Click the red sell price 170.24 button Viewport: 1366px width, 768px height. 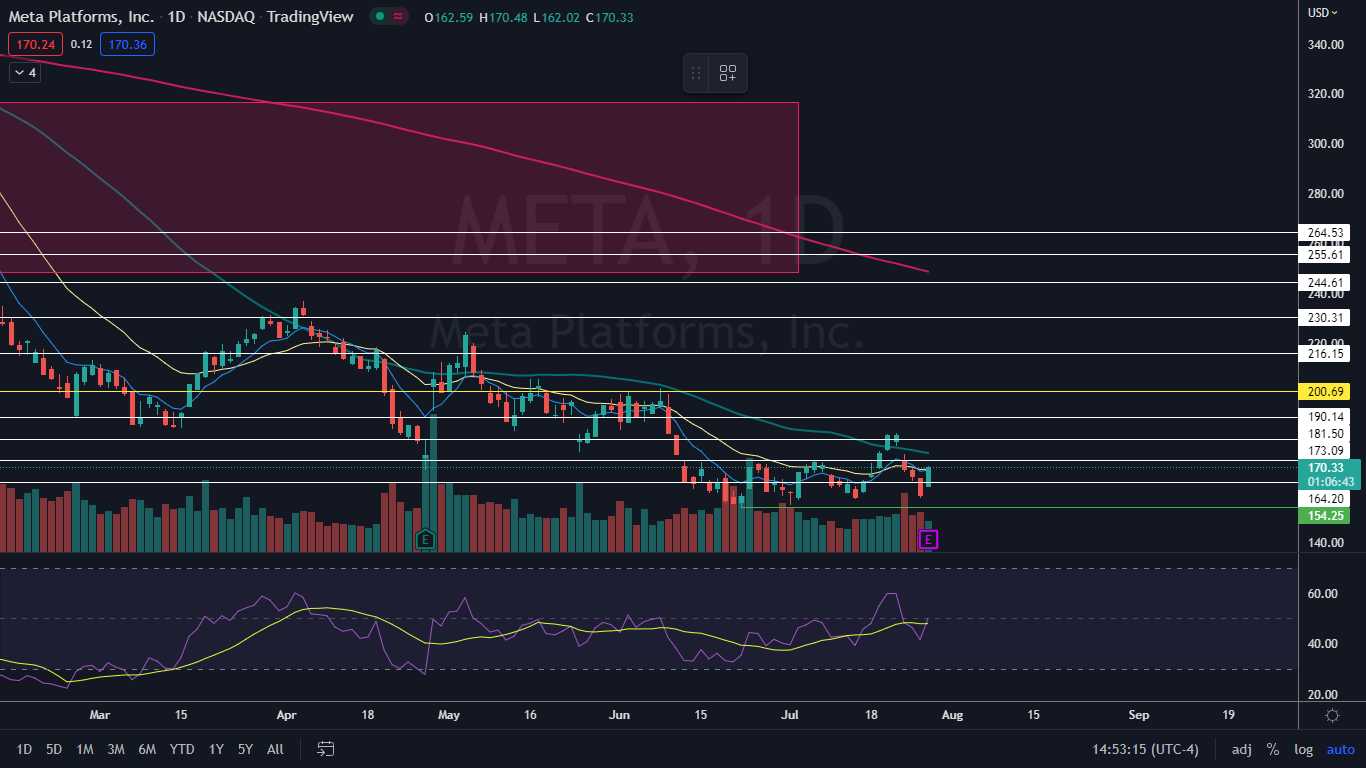click(35, 44)
